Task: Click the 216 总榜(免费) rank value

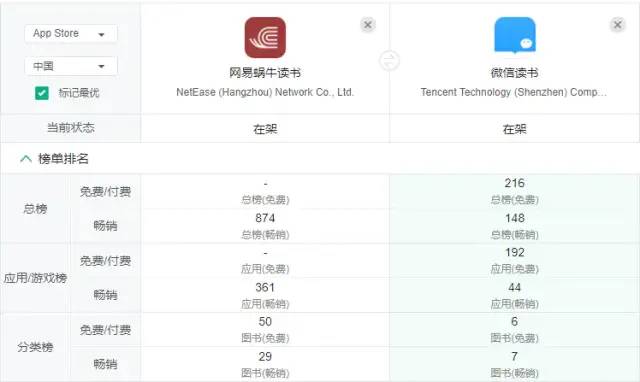Action: coord(515,183)
